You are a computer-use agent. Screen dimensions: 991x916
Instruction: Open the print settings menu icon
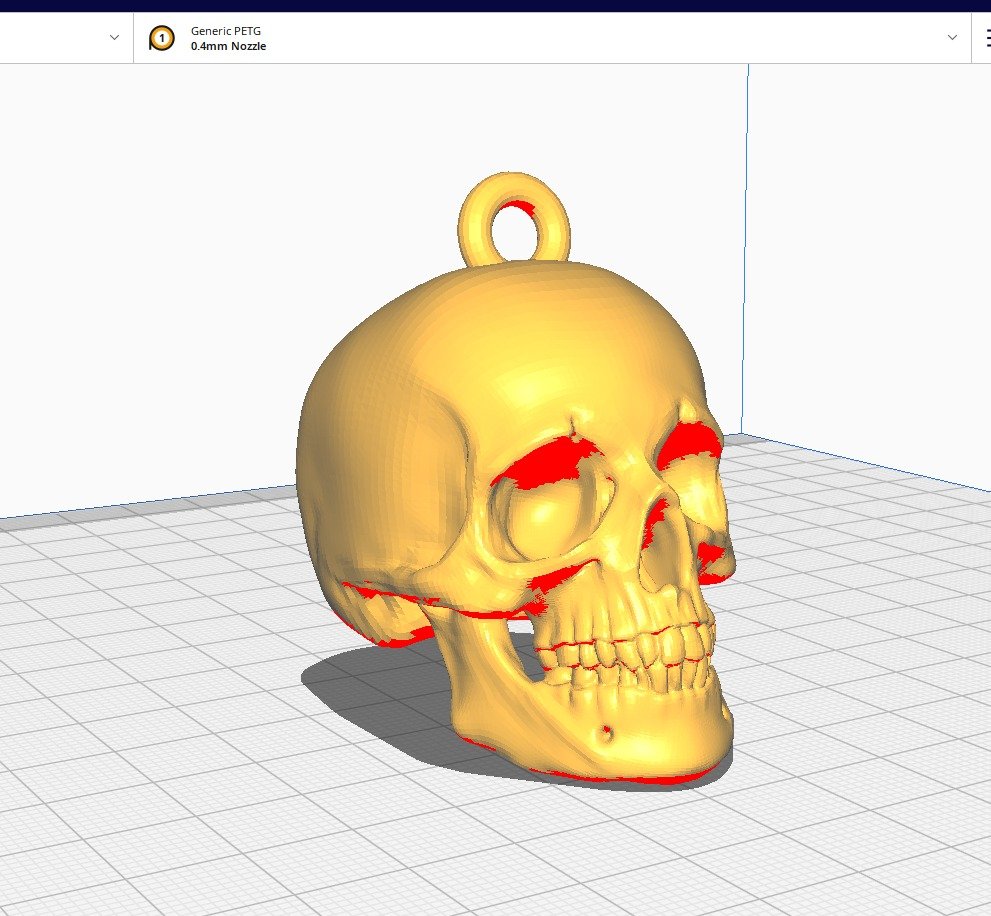pyautogui.click(x=987, y=39)
